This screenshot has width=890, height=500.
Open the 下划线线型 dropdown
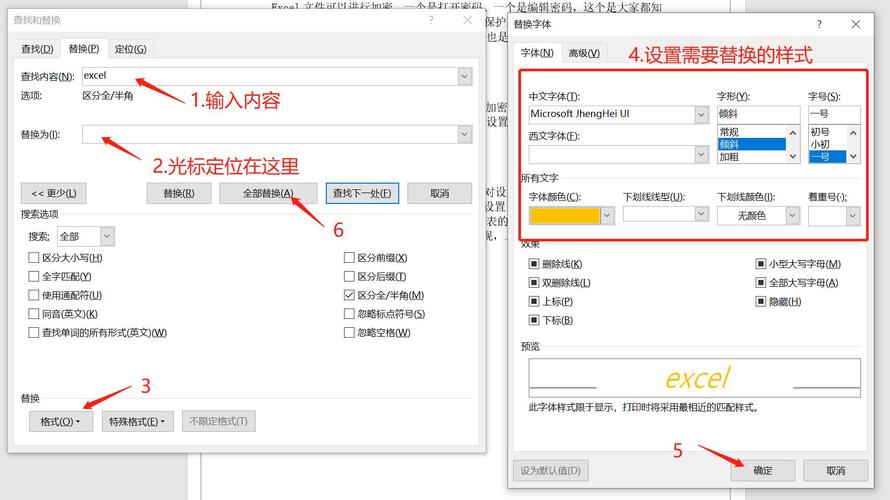(x=701, y=214)
